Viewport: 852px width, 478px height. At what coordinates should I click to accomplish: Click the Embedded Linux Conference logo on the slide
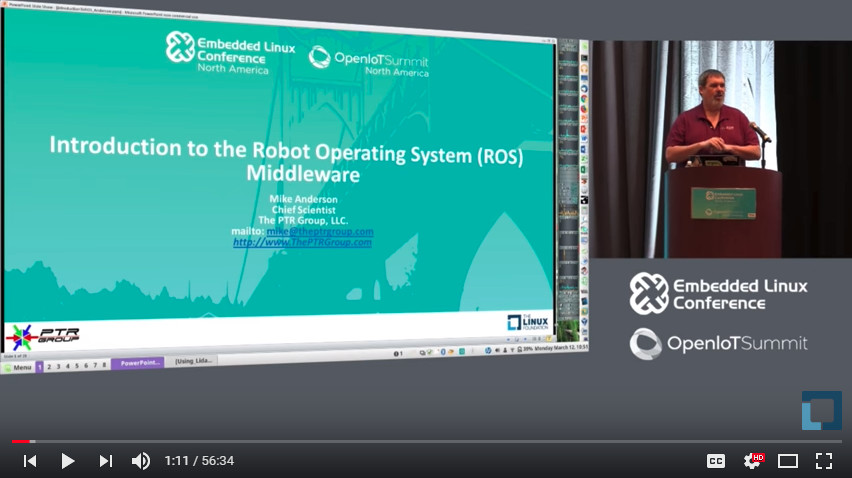pyautogui.click(x=230, y=52)
